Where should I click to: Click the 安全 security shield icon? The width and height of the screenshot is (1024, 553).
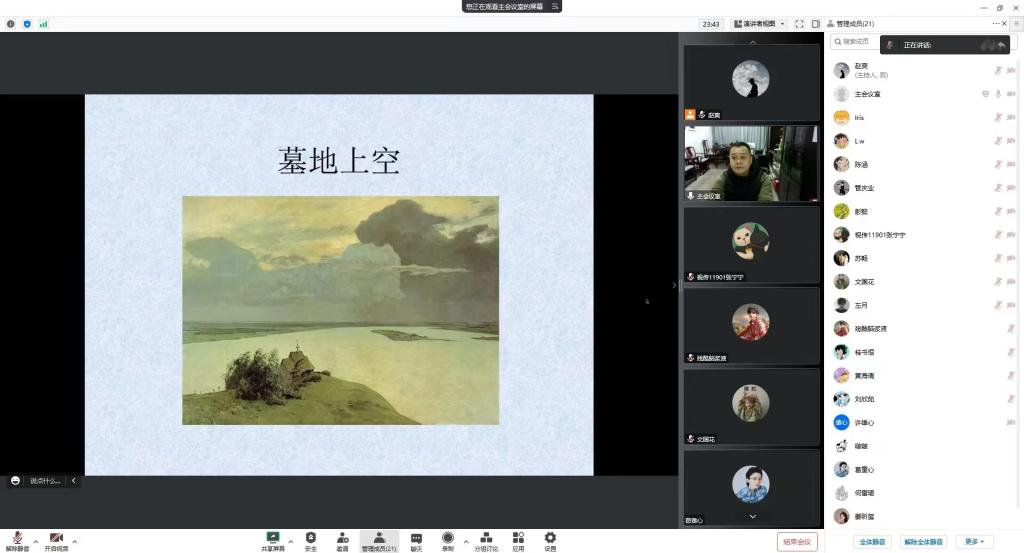click(310, 540)
